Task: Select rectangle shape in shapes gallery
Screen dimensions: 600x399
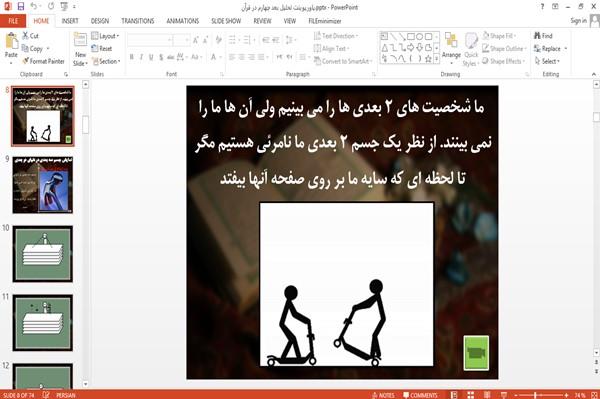Action: (x=411, y=36)
